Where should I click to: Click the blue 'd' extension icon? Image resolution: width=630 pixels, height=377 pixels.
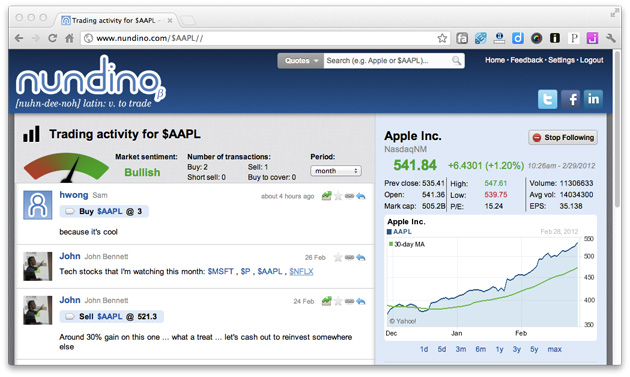(x=518, y=38)
